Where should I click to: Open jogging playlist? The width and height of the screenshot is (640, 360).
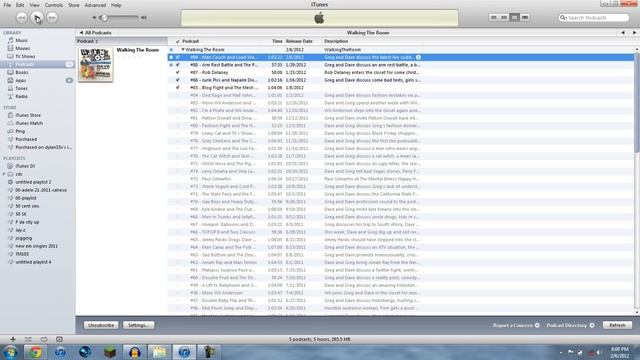click(x=23, y=238)
